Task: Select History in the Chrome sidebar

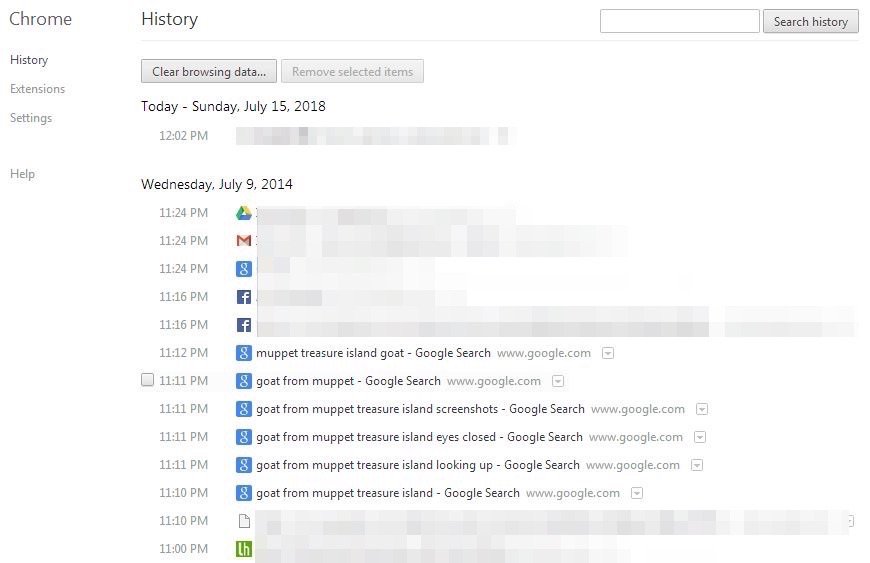Action: point(29,60)
